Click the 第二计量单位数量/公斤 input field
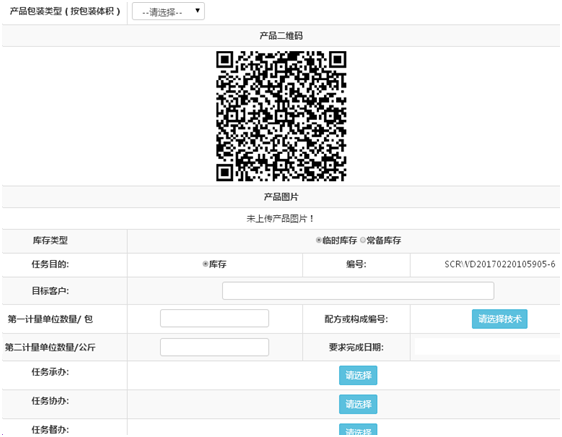Viewport: 562px width, 437px height. coord(214,347)
